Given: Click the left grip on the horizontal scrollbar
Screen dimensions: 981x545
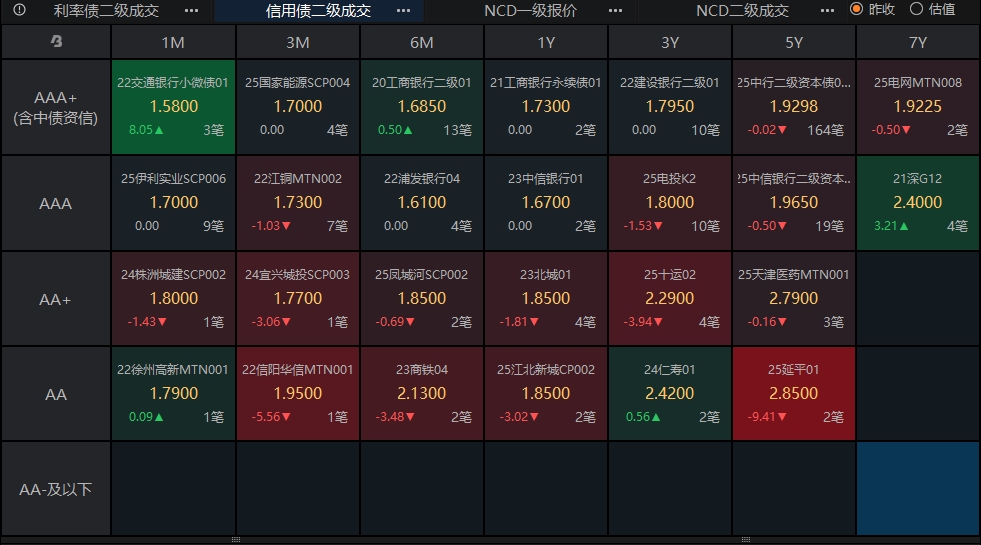Looking at the screenshot, I should 236,539.
